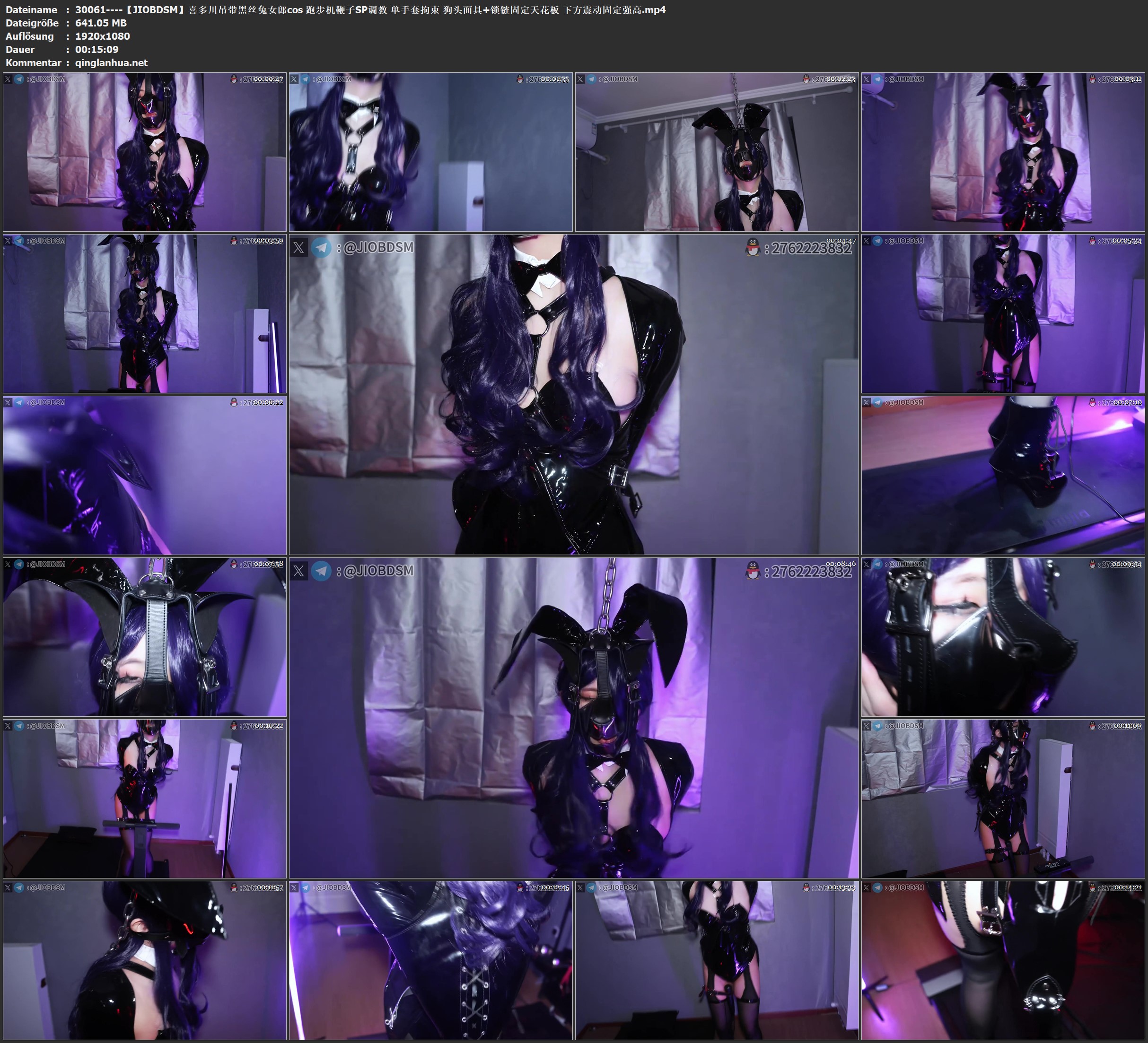Open the qinglanhua.net comment link
Image resolution: width=1148 pixels, height=1043 pixels.
coord(111,62)
